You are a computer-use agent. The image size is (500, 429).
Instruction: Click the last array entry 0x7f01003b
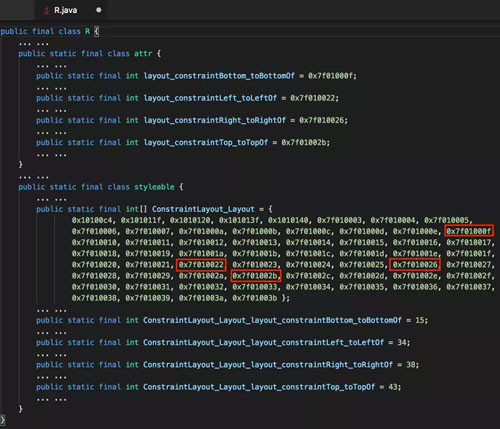[x=255, y=298]
